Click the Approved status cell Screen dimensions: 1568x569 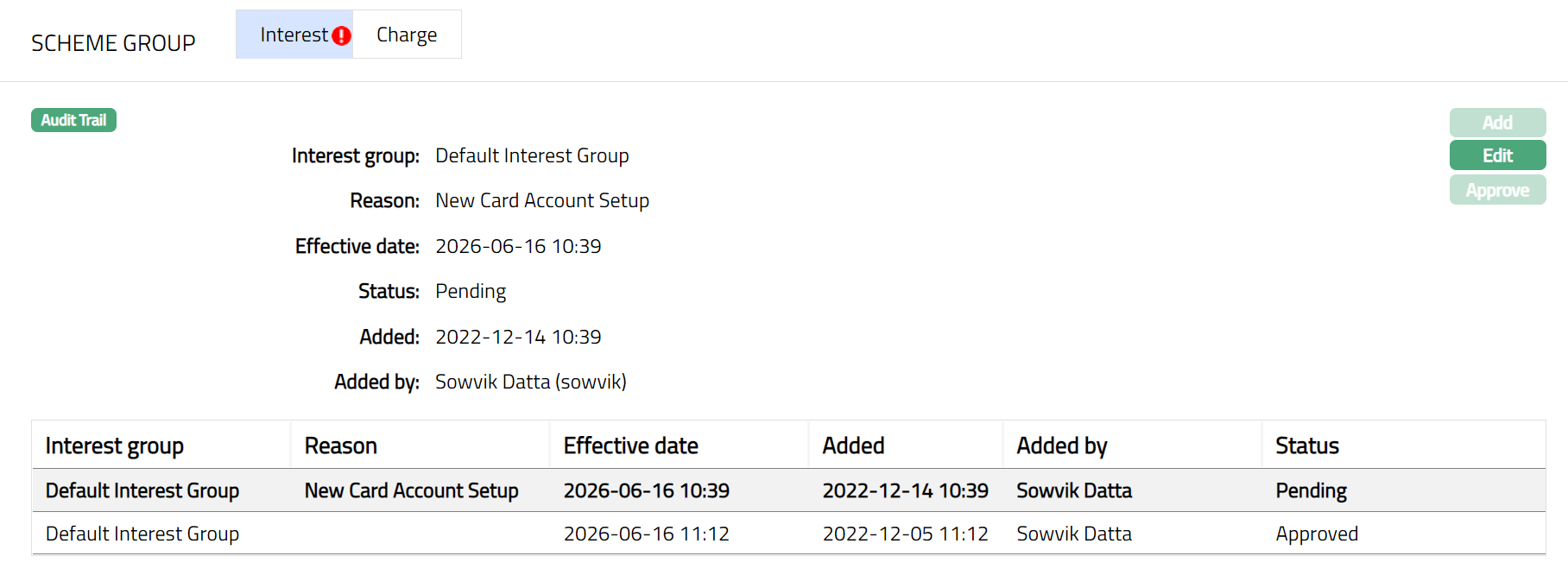[1317, 534]
